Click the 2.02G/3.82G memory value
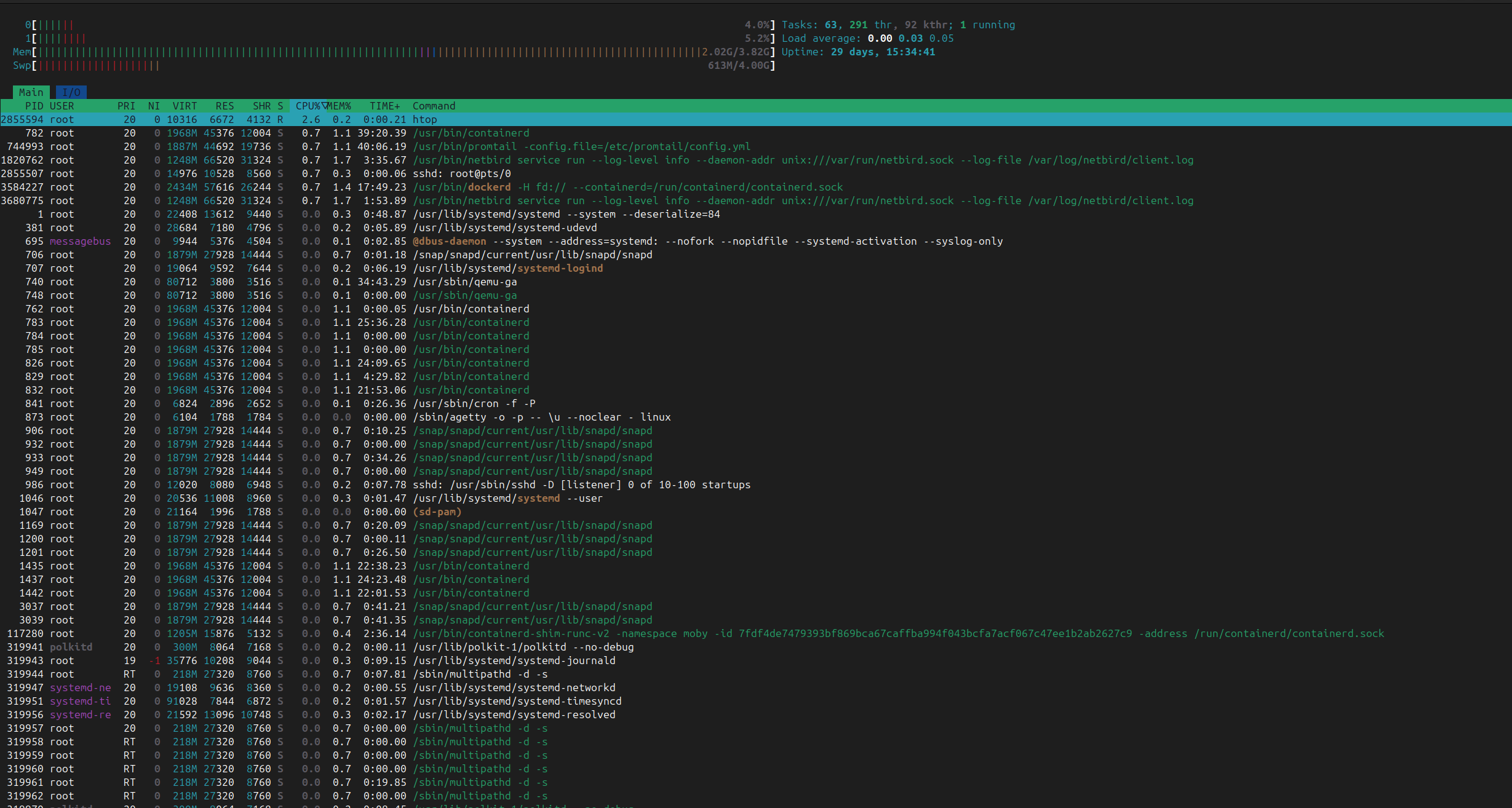Image resolution: width=1512 pixels, height=808 pixels. coord(736,52)
